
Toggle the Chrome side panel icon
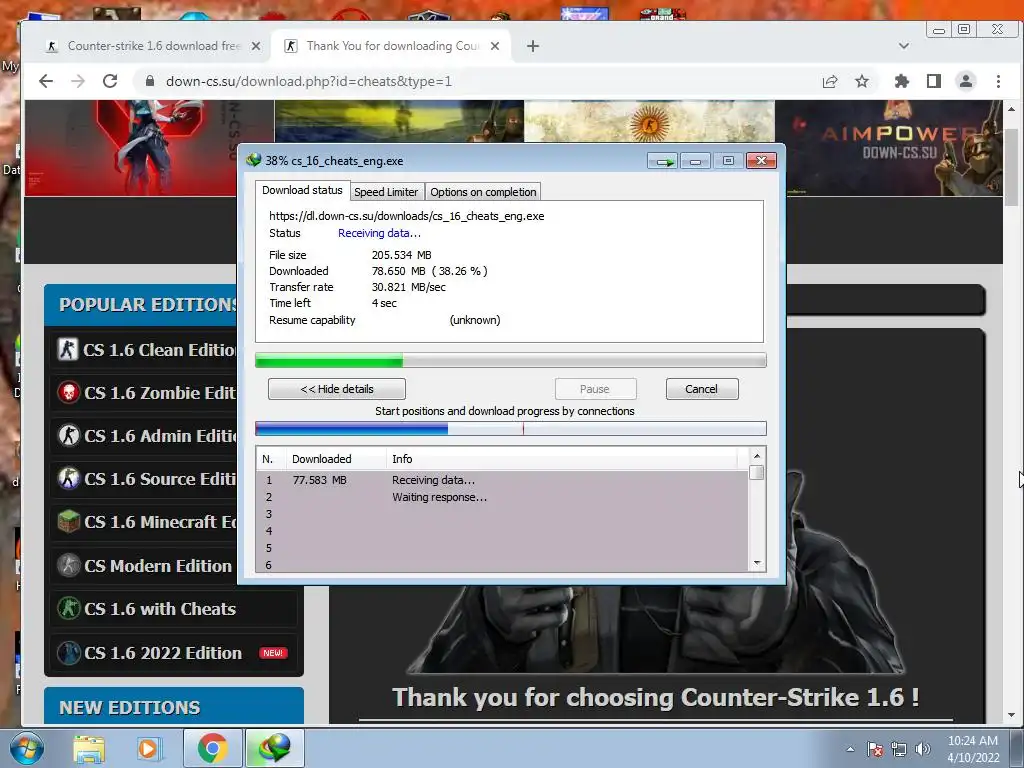pyautogui.click(x=934, y=81)
